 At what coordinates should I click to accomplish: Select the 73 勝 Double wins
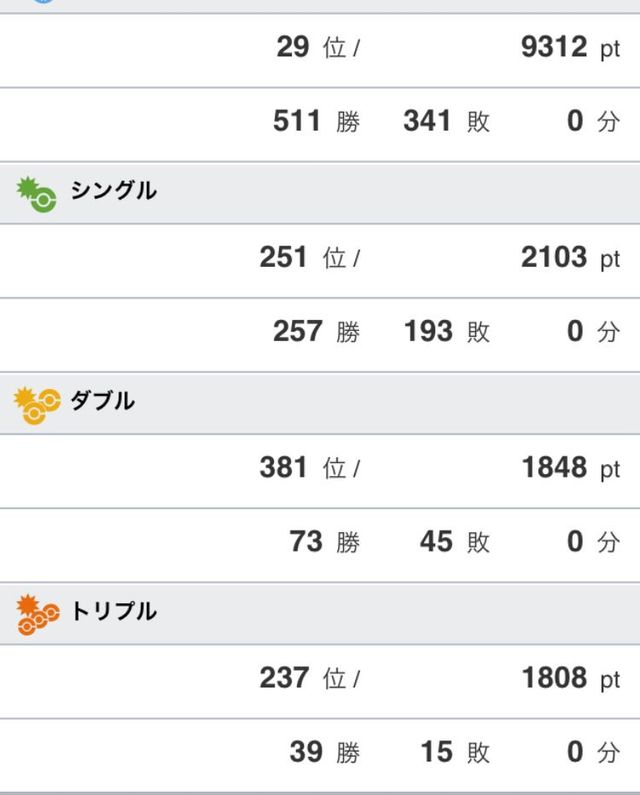pos(325,541)
